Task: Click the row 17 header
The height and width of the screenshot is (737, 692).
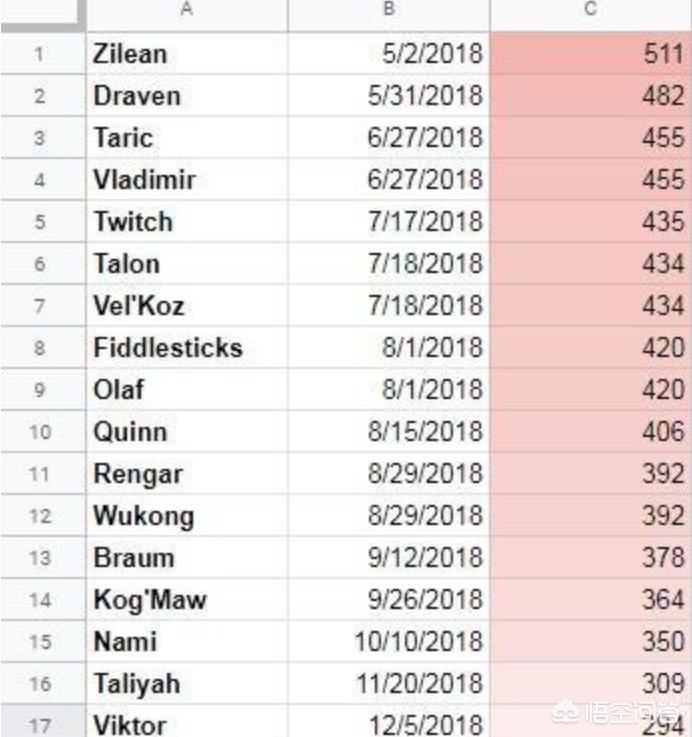Action: 42,723
